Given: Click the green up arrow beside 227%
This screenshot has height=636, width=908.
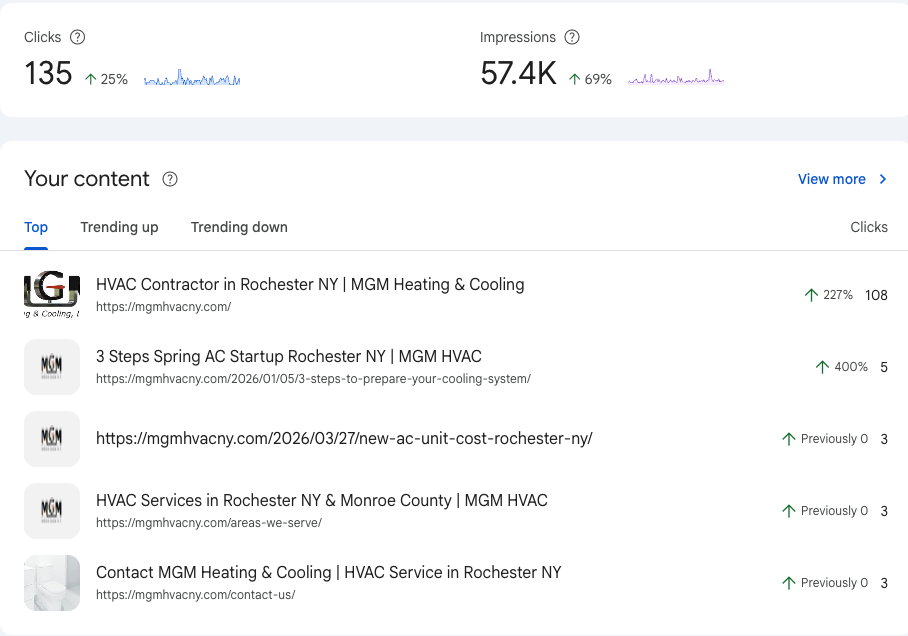Looking at the screenshot, I should [811, 295].
